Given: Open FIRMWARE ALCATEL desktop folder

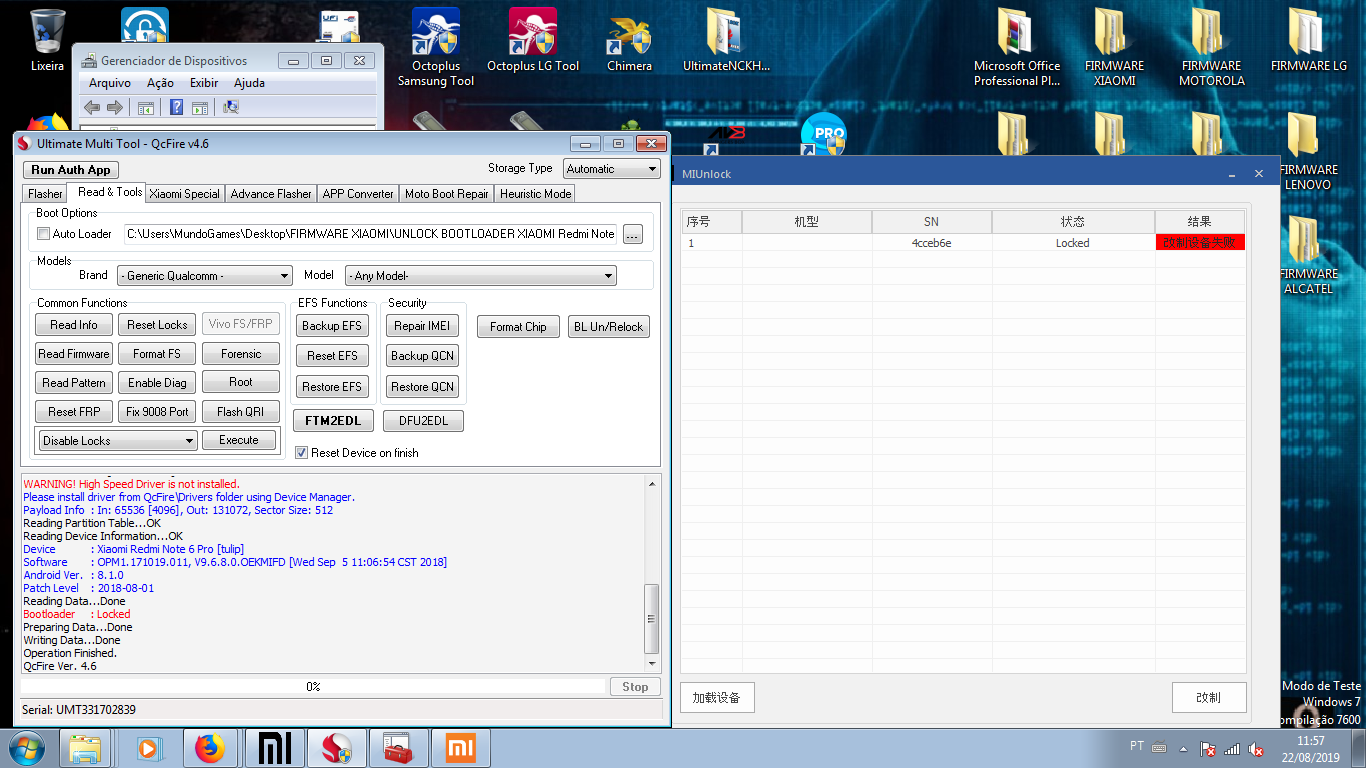Looking at the screenshot, I should click(1308, 255).
